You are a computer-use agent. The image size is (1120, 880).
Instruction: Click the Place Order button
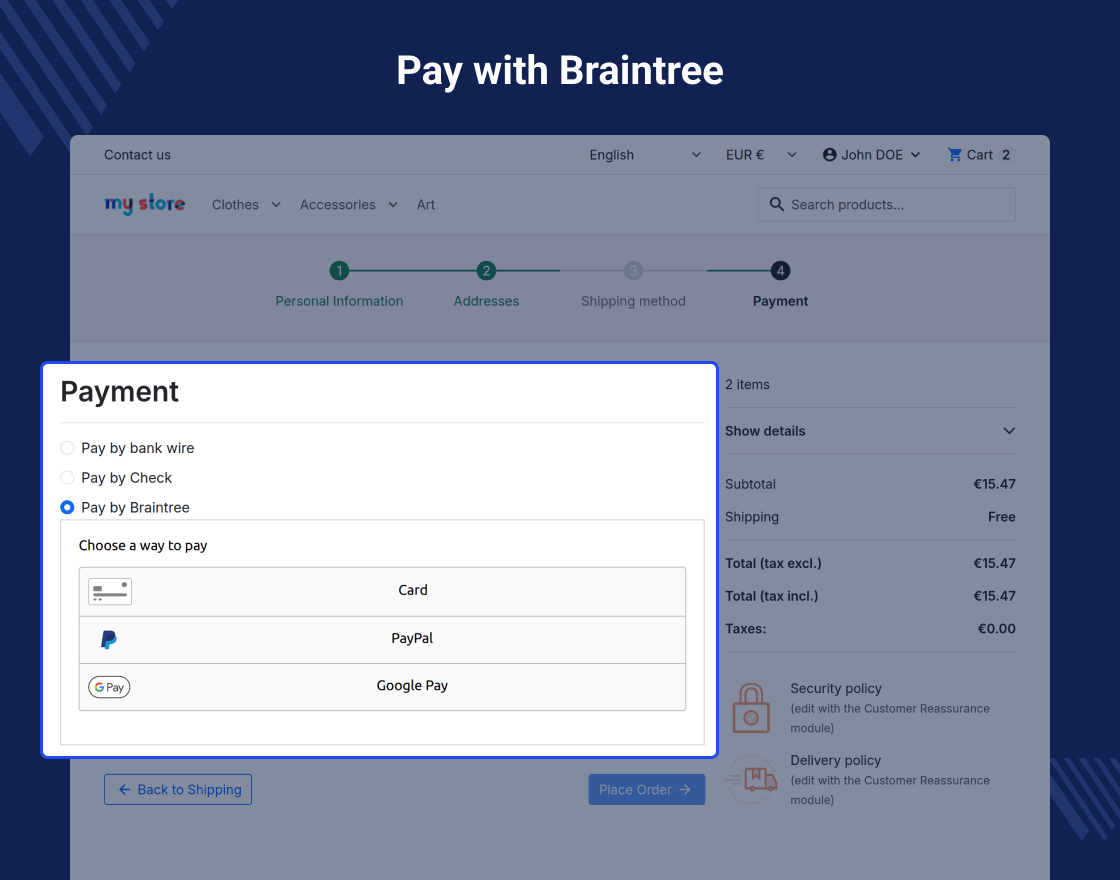(x=646, y=789)
